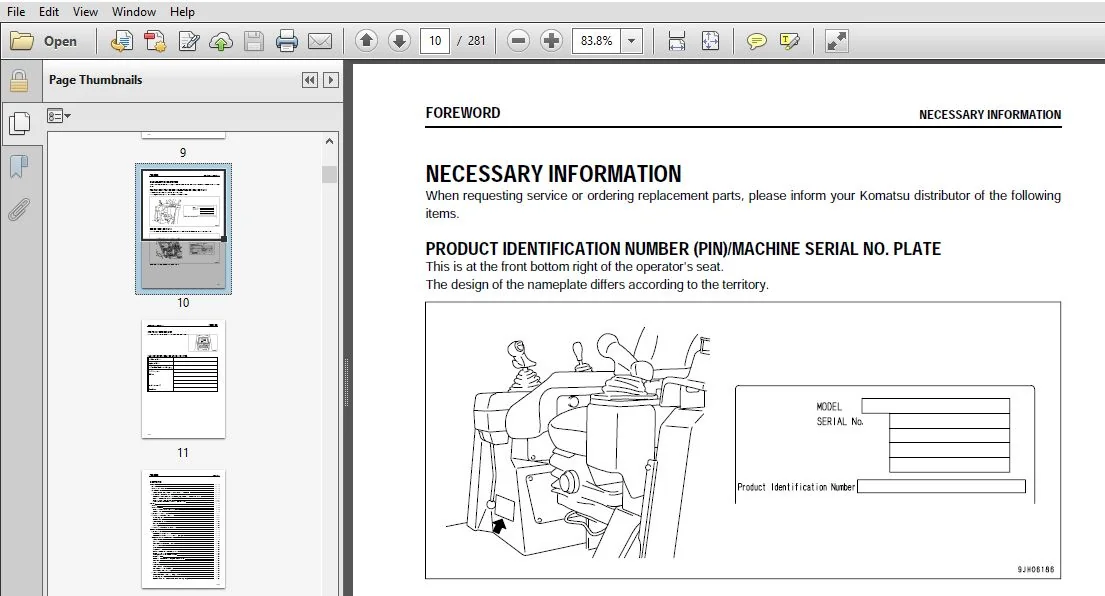Zoom out with the minus button
Screen dimensions: 1105x596
point(518,41)
